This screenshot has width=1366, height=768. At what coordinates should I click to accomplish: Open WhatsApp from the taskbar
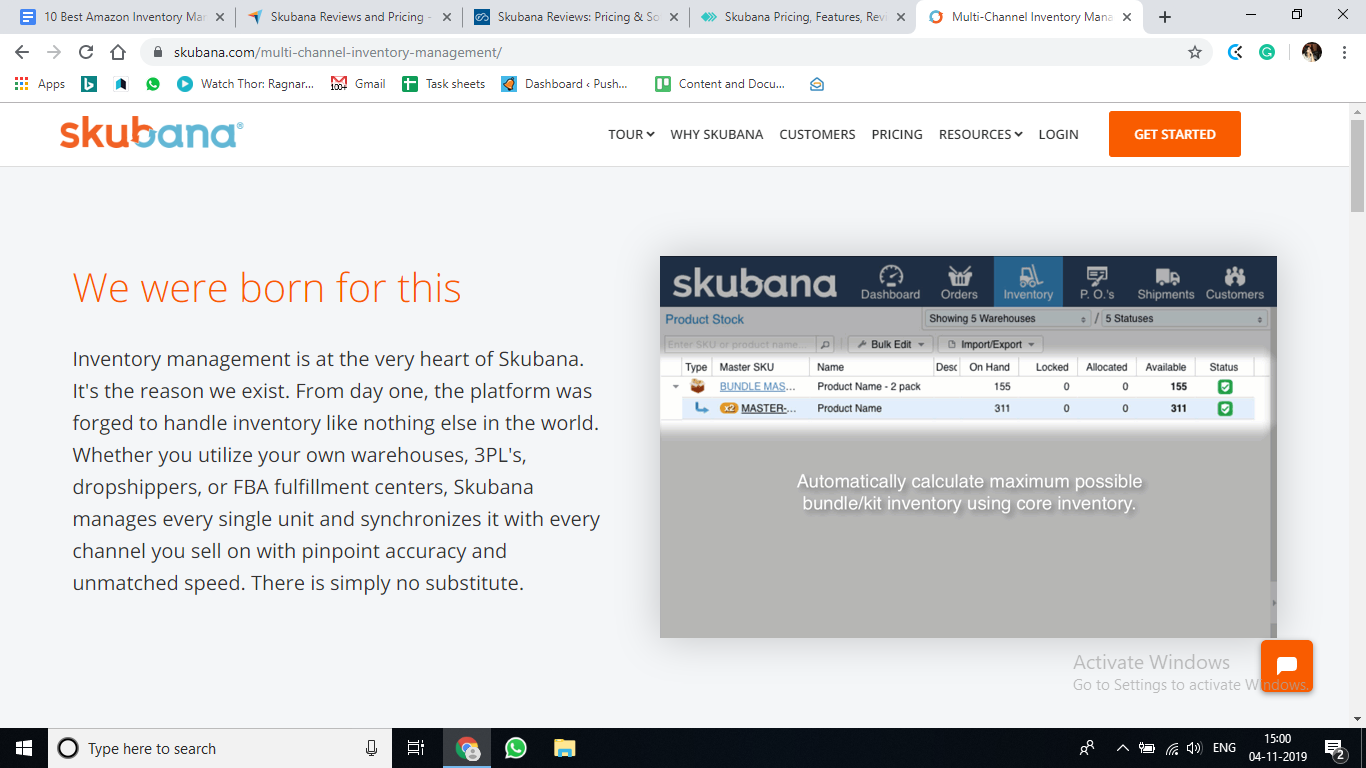(x=516, y=748)
